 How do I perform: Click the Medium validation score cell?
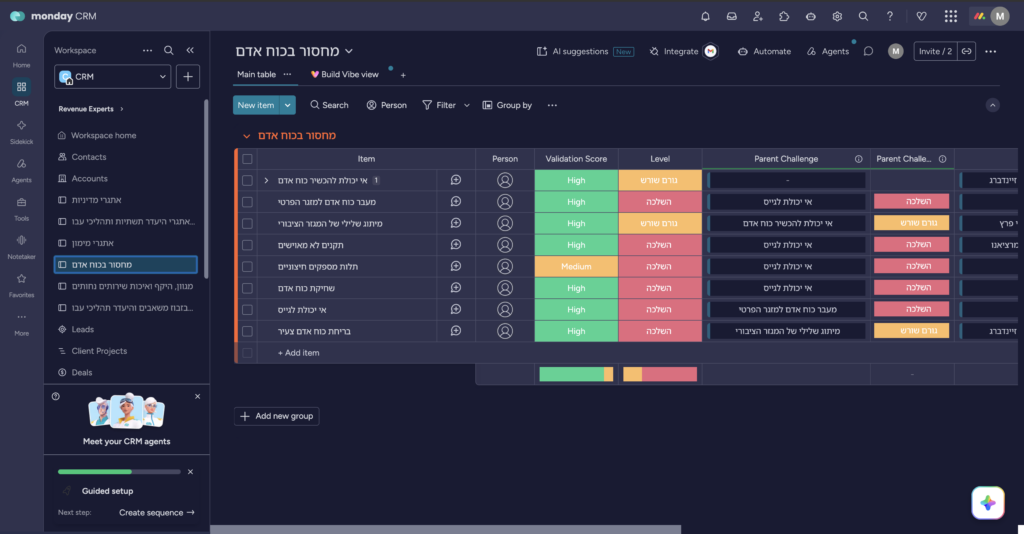[576, 266]
